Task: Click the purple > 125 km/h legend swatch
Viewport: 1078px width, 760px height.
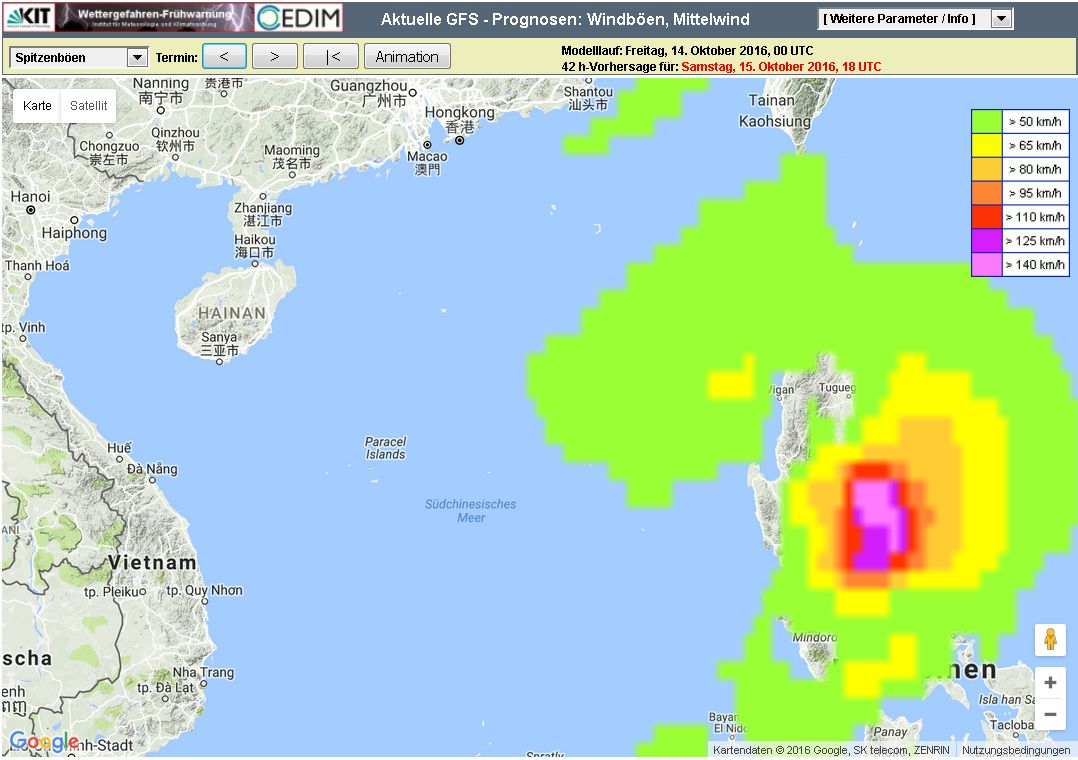Action: [x=987, y=241]
